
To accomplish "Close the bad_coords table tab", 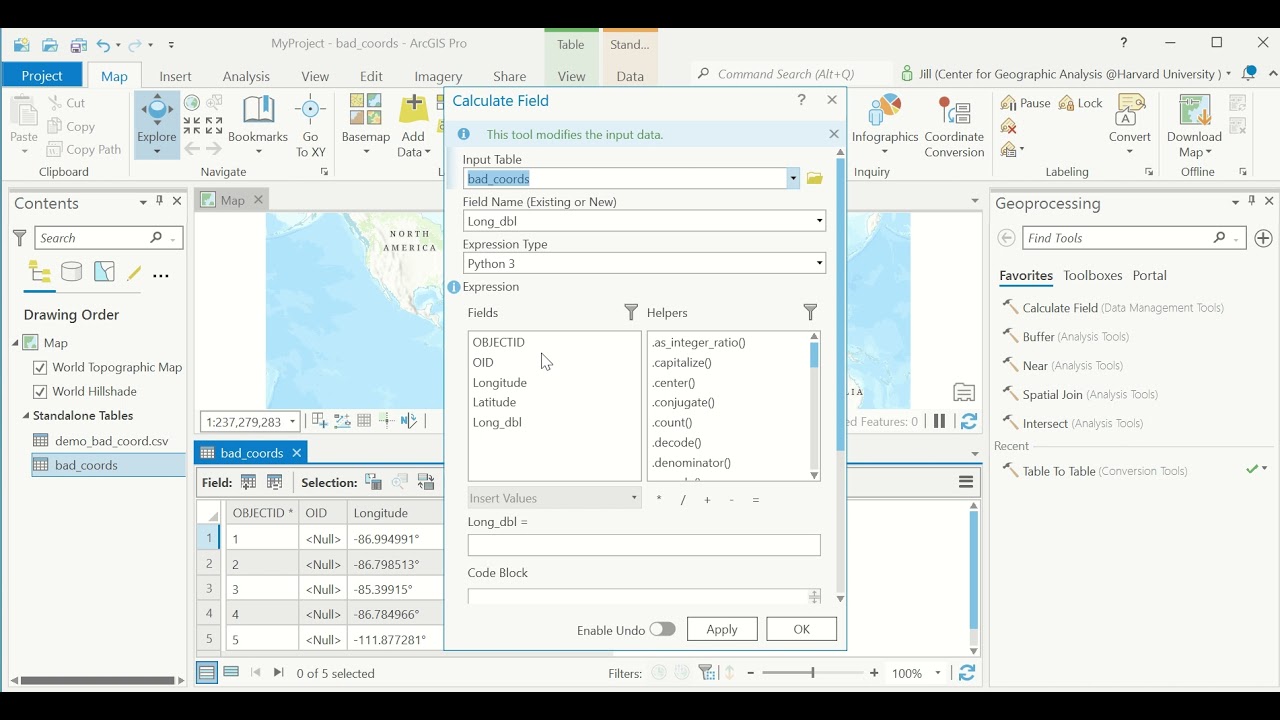I will coord(296,453).
